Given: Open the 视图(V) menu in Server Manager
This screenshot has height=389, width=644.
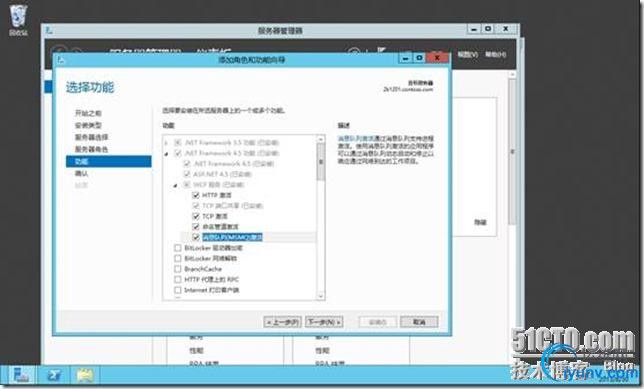Looking at the screenshot, I should [x=468, y=54].
